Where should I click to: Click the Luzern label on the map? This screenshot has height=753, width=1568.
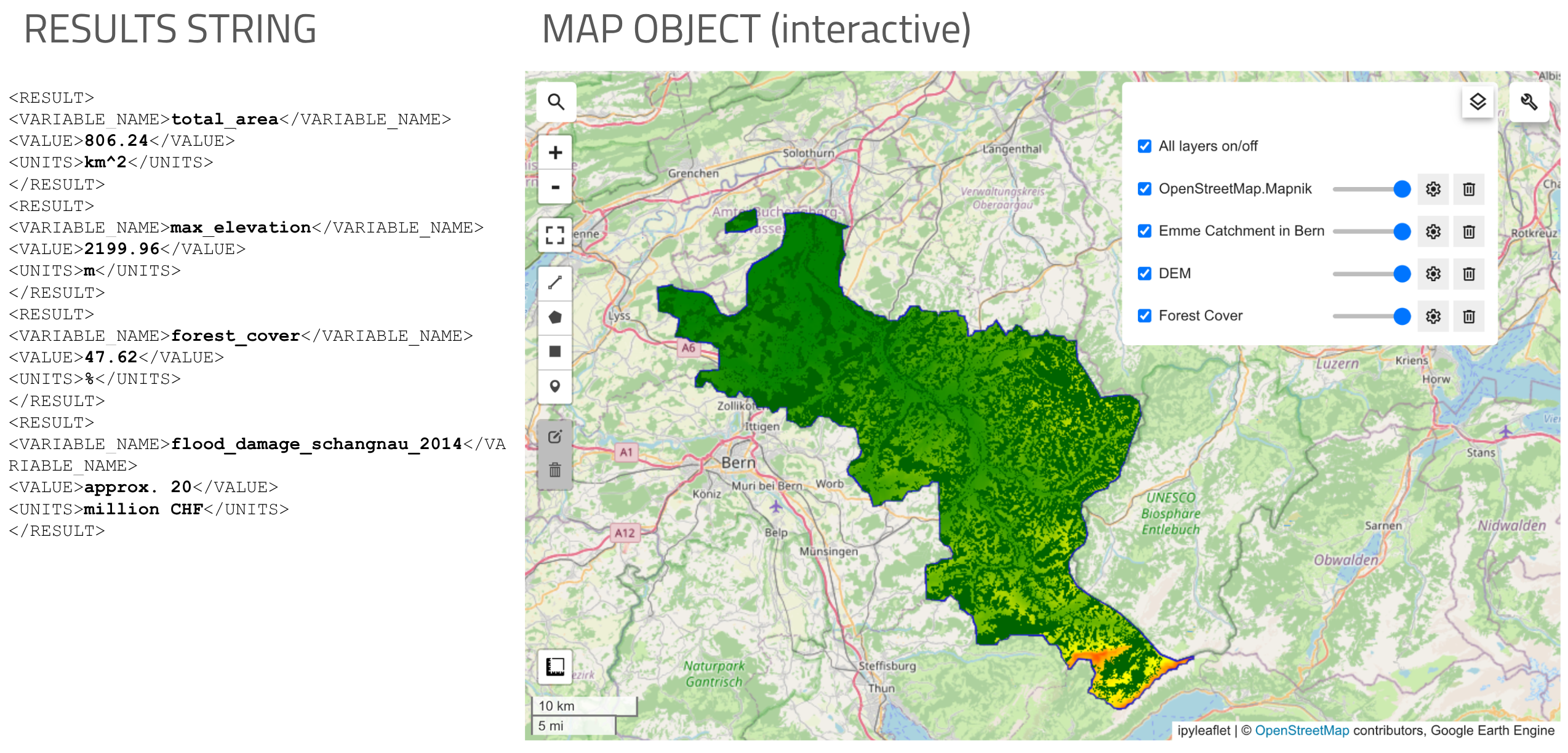[x=1337, y=364]
